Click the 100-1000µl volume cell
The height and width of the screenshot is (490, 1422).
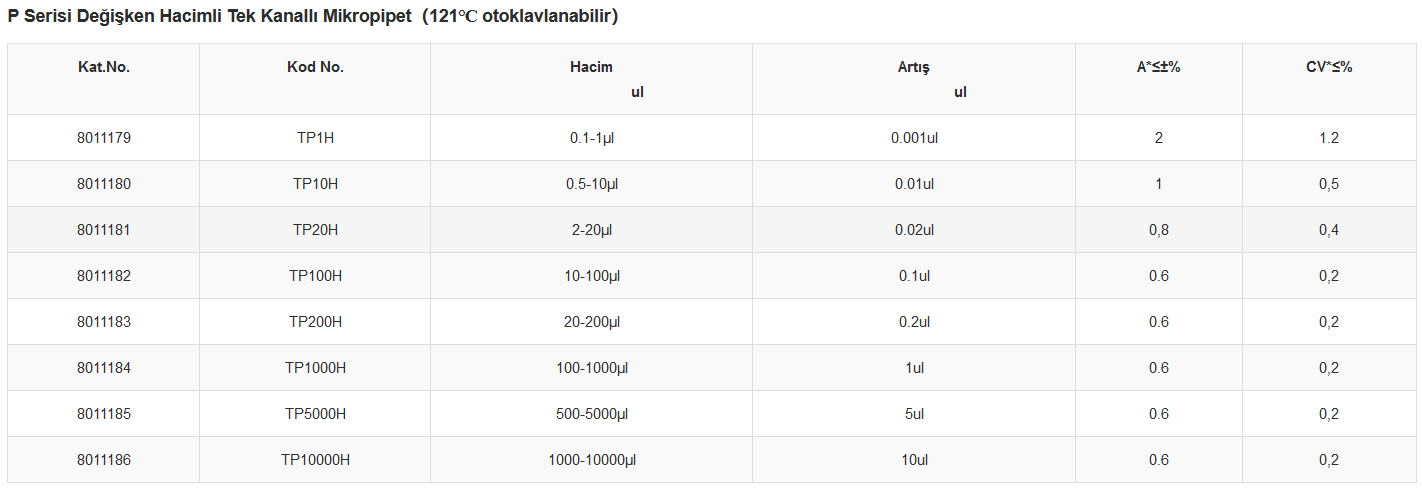pos(592,368)
